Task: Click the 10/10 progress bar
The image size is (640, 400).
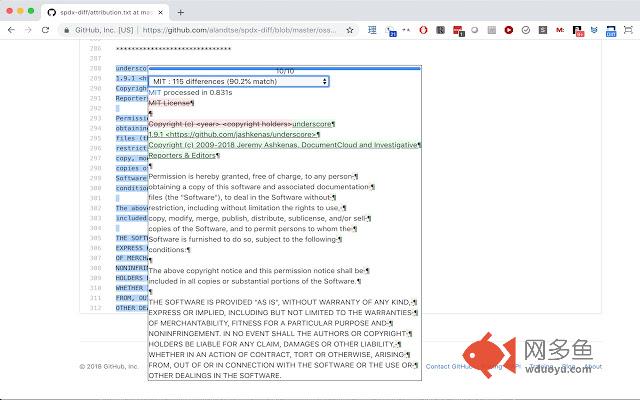Action: 284,70
